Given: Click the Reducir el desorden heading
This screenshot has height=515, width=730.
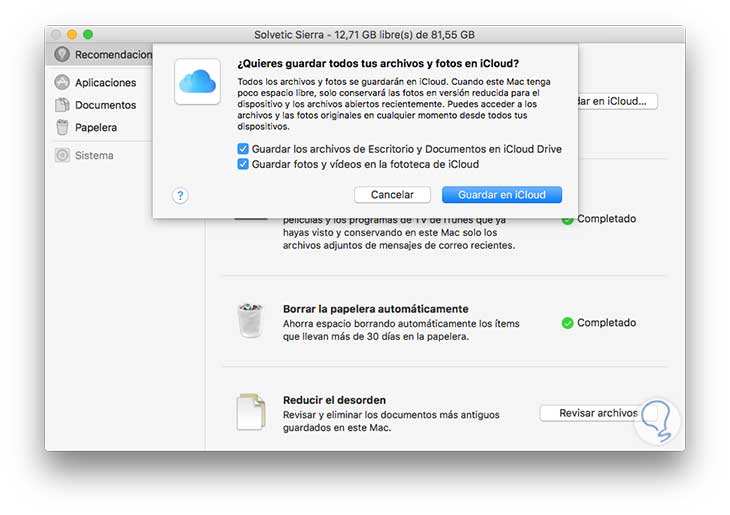Looking at the screenshot, I should (334, 400).
